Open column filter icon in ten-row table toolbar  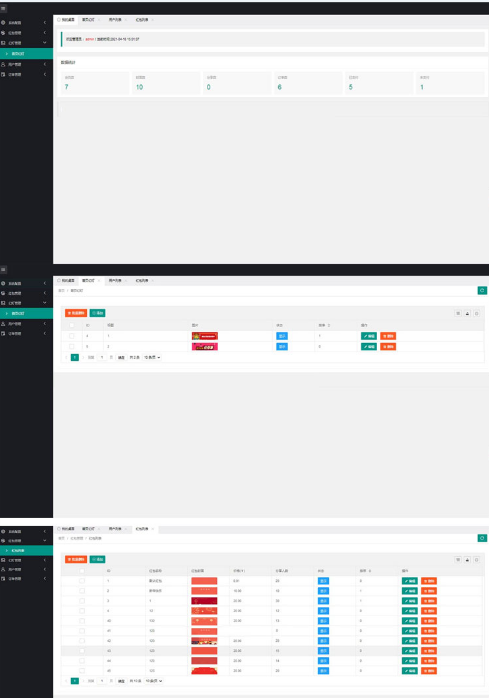click(458, 560)
